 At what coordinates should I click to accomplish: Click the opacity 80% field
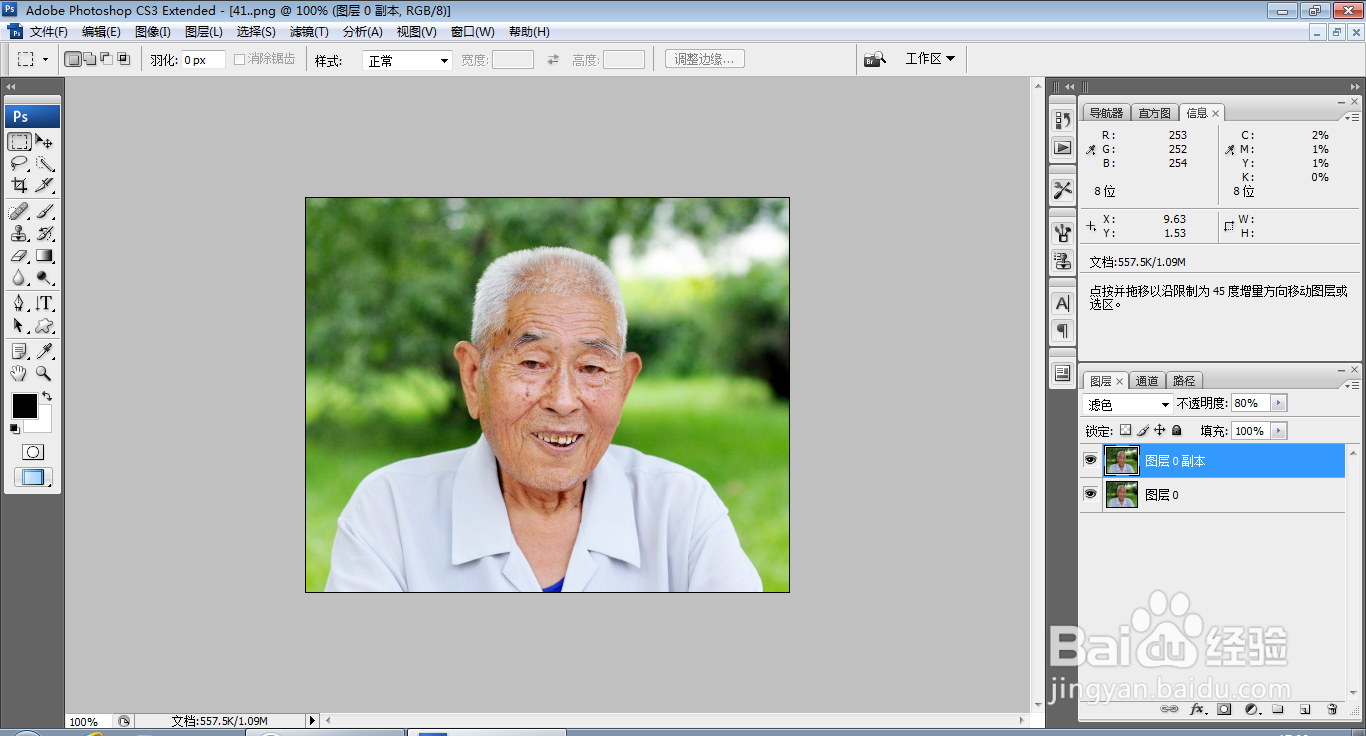1251,403
